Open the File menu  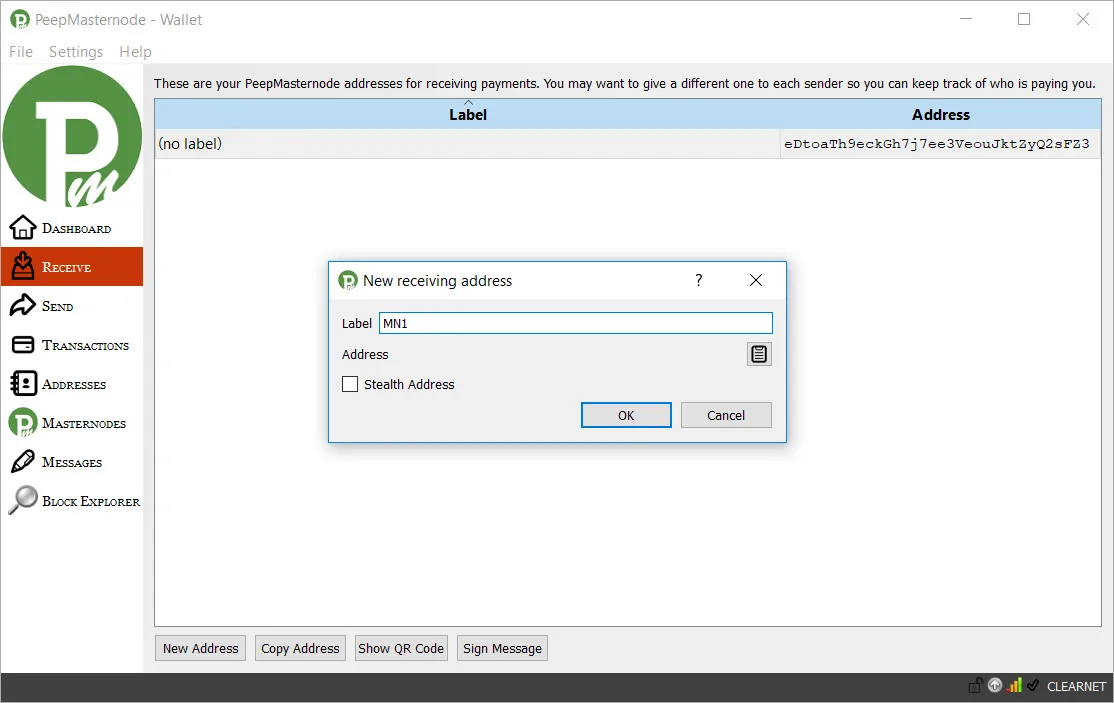[x=21, y=52]
